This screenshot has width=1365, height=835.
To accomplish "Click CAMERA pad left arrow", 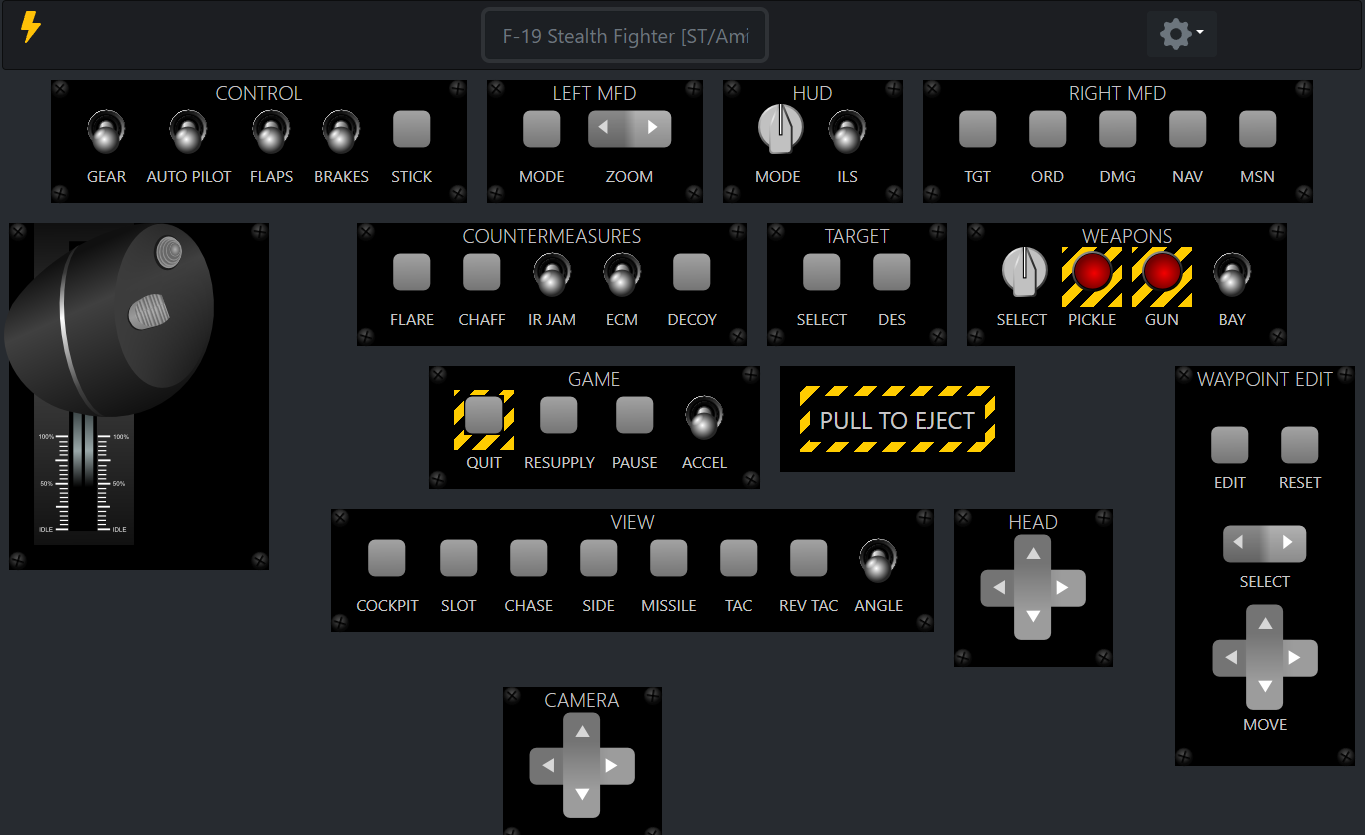I will coord(548,766).
